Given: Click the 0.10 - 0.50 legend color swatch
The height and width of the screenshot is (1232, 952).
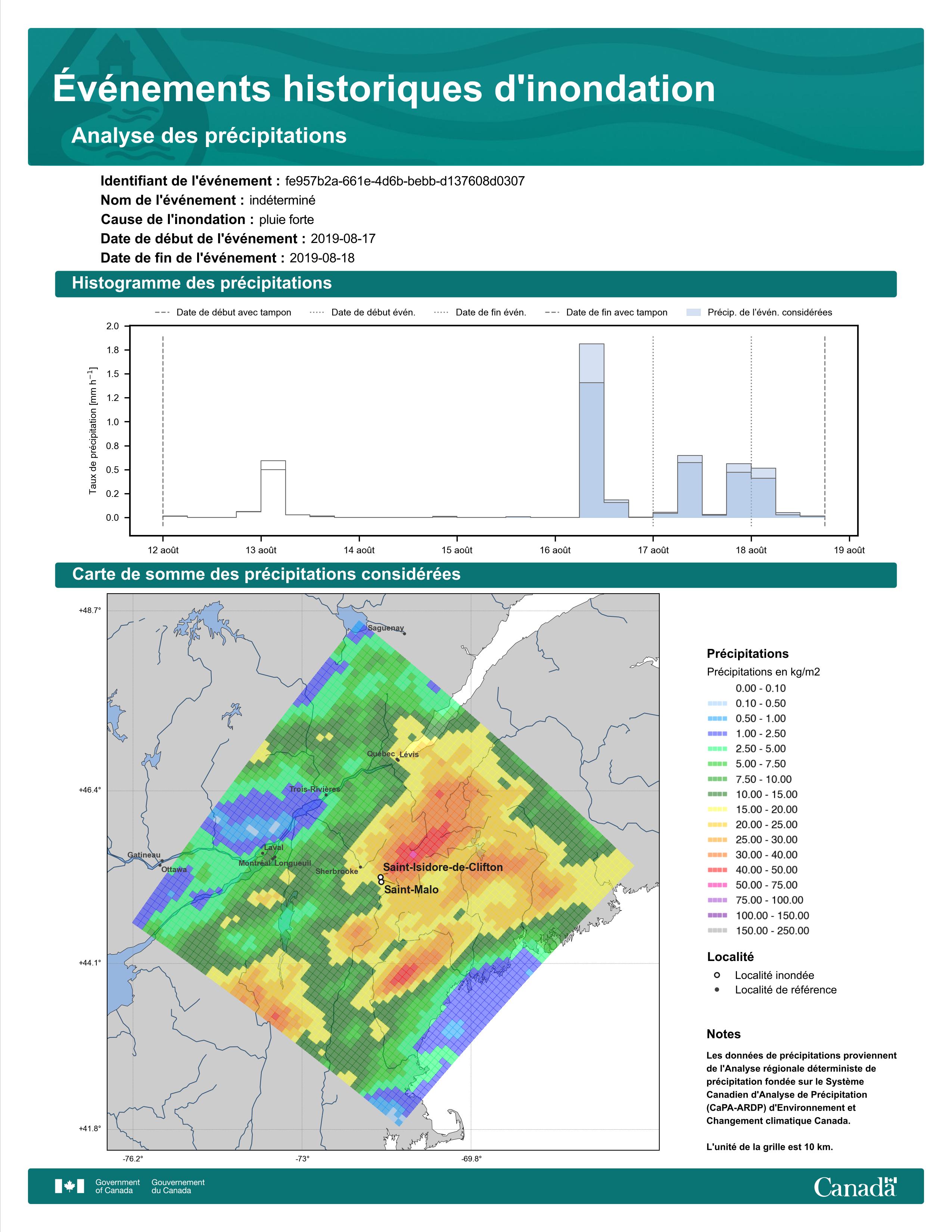Looking at the screenshot, I should pyautogui.click(x=717, y=703).
